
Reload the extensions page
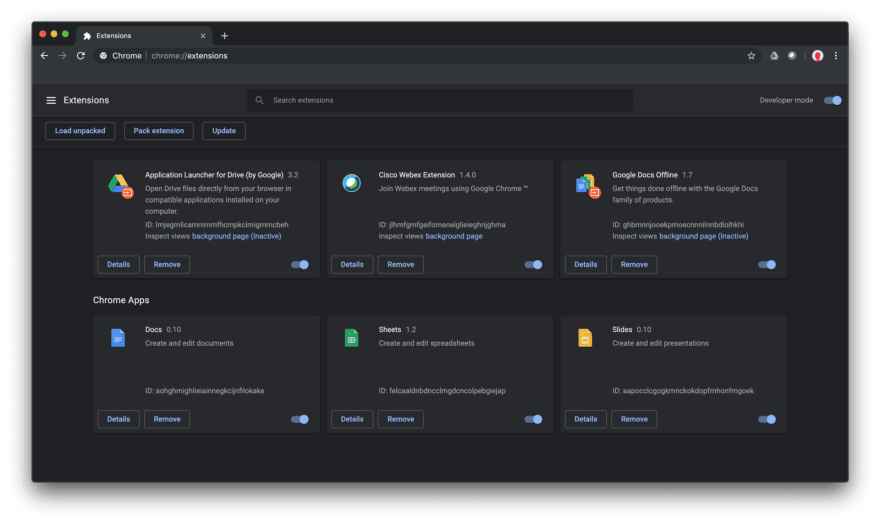coord(81,56)
